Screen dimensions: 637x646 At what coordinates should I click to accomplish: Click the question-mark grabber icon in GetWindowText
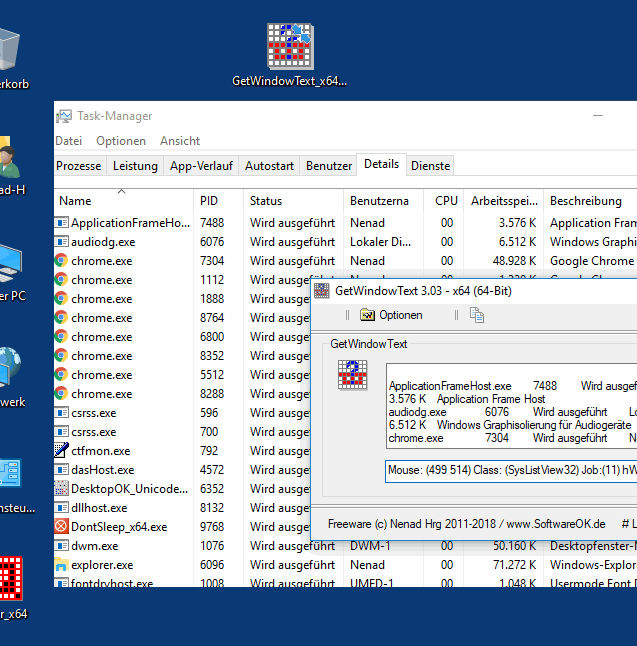point(352,374)
